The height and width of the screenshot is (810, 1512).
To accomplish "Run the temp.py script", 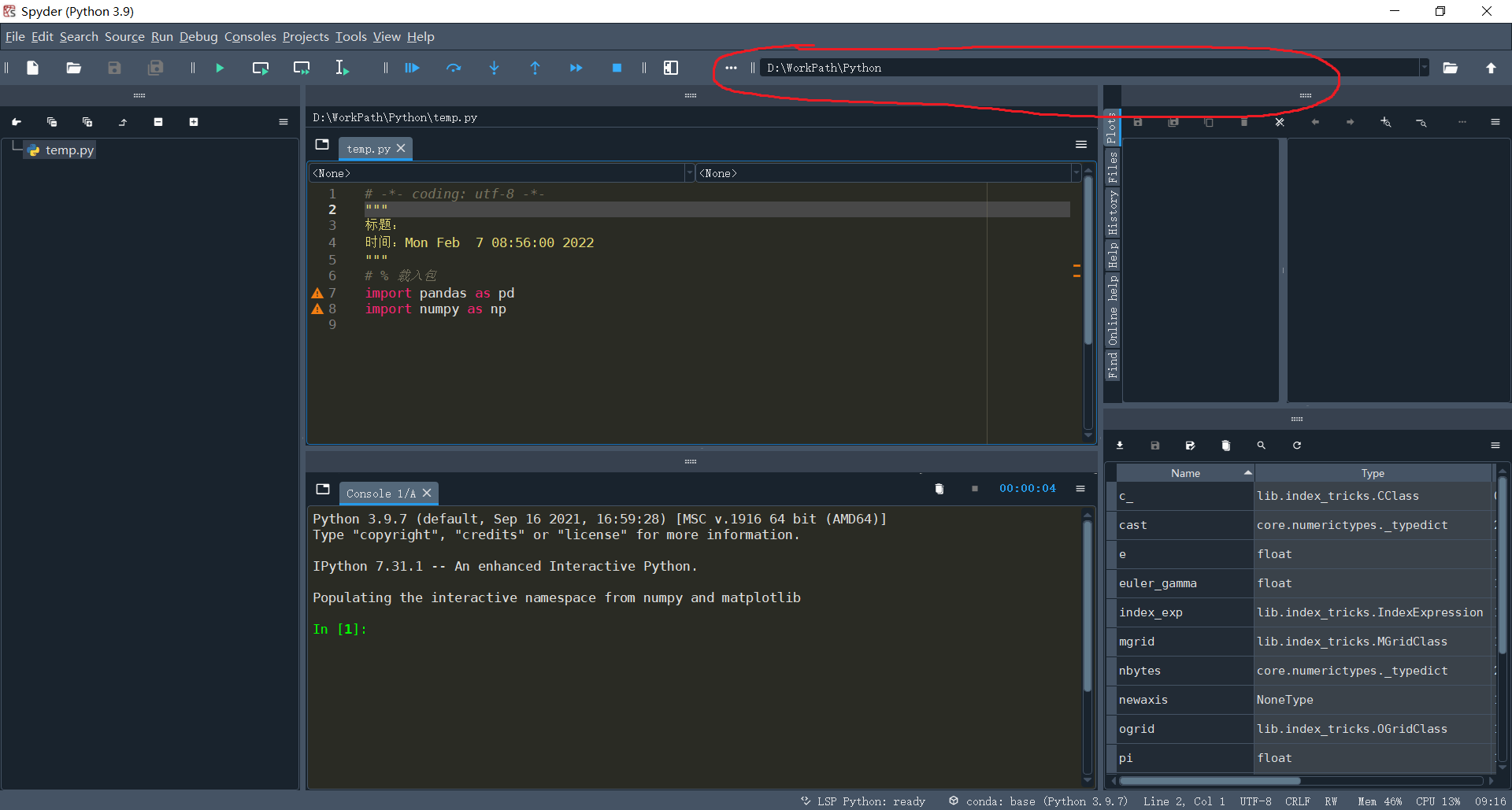I will click(x=220, y=68).
